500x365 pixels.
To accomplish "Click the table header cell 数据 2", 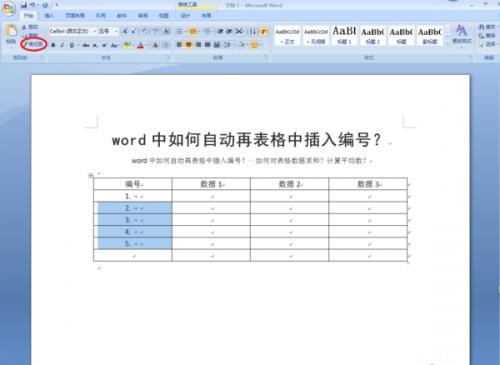I will point(289,184).
